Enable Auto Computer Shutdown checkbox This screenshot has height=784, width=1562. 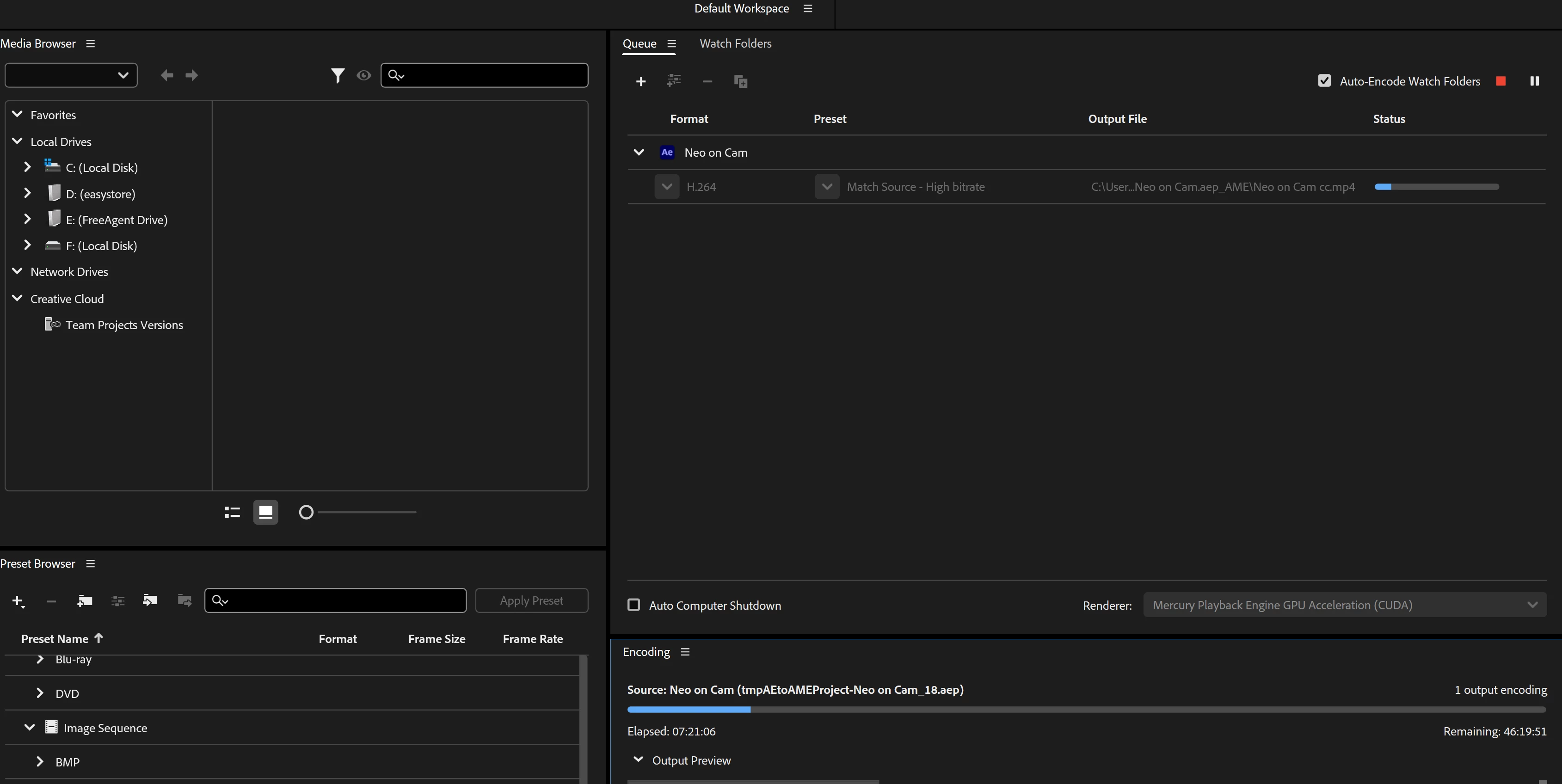pos(633,605)
